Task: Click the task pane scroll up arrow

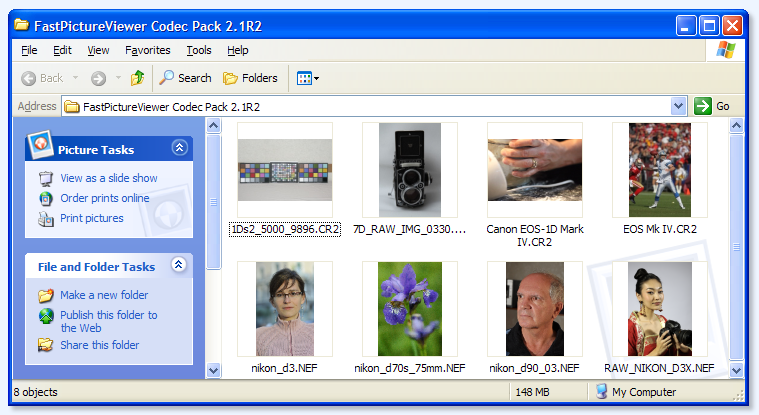Action: click(213, 126)
